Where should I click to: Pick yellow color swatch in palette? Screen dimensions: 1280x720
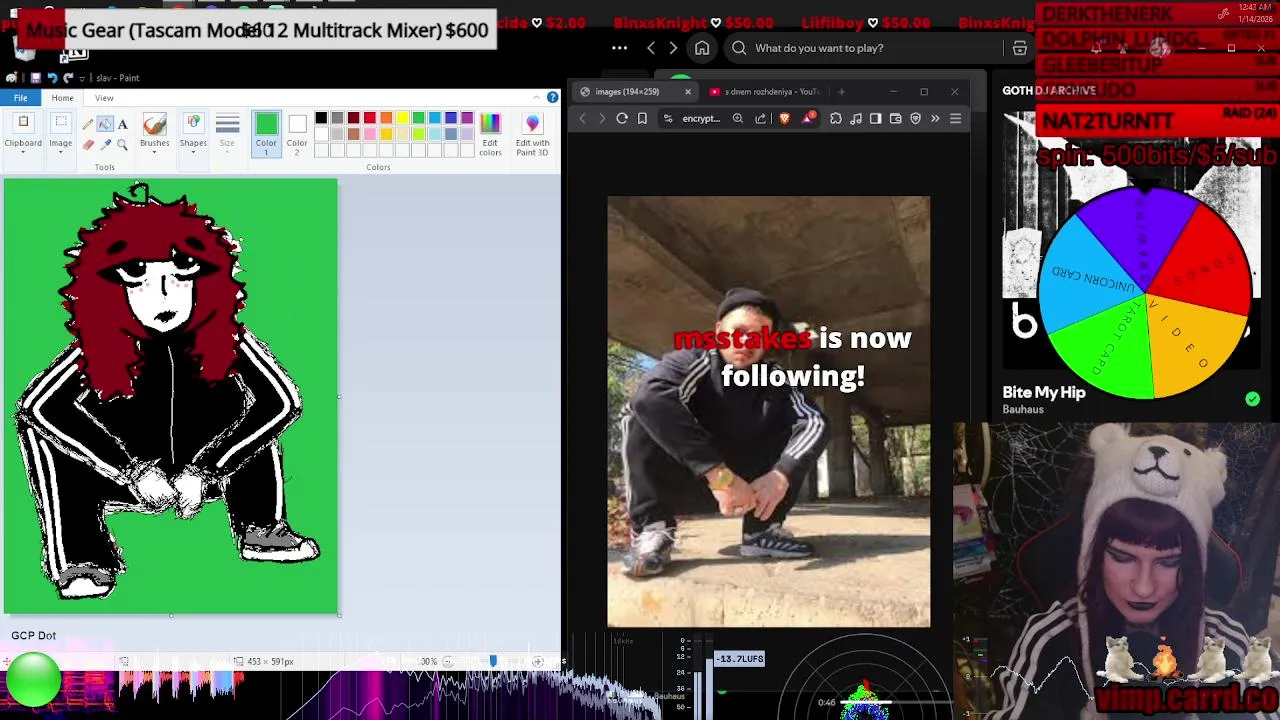tap(402, 118)
